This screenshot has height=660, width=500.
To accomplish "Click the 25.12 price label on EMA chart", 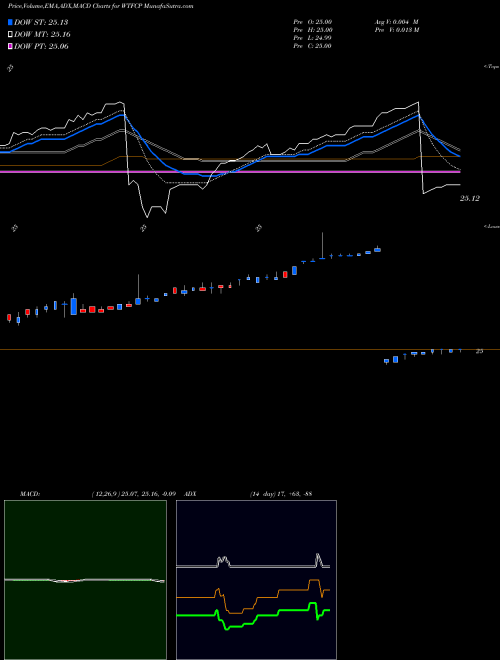I will pyautogui.click(x=470, y=198).
